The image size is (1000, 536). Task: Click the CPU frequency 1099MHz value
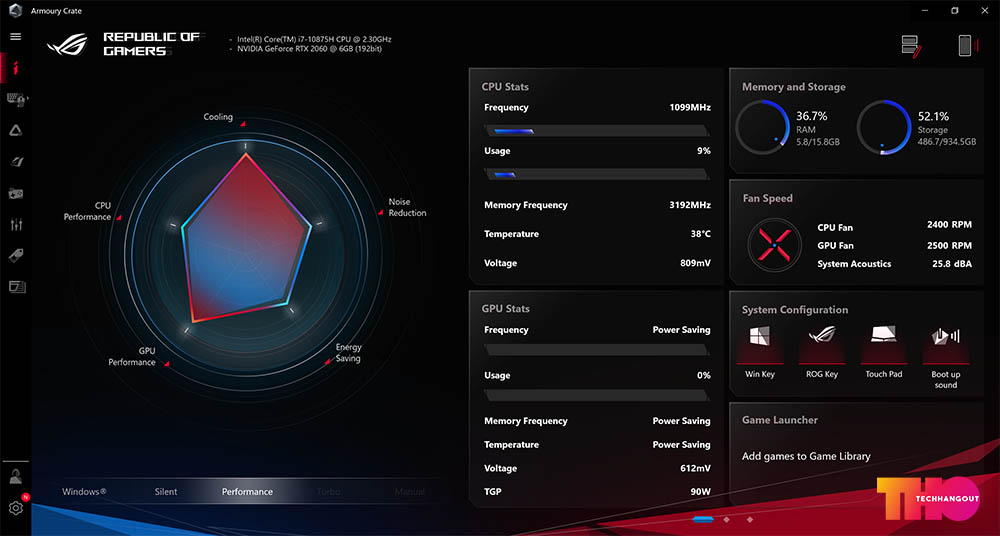click(690, 107)
